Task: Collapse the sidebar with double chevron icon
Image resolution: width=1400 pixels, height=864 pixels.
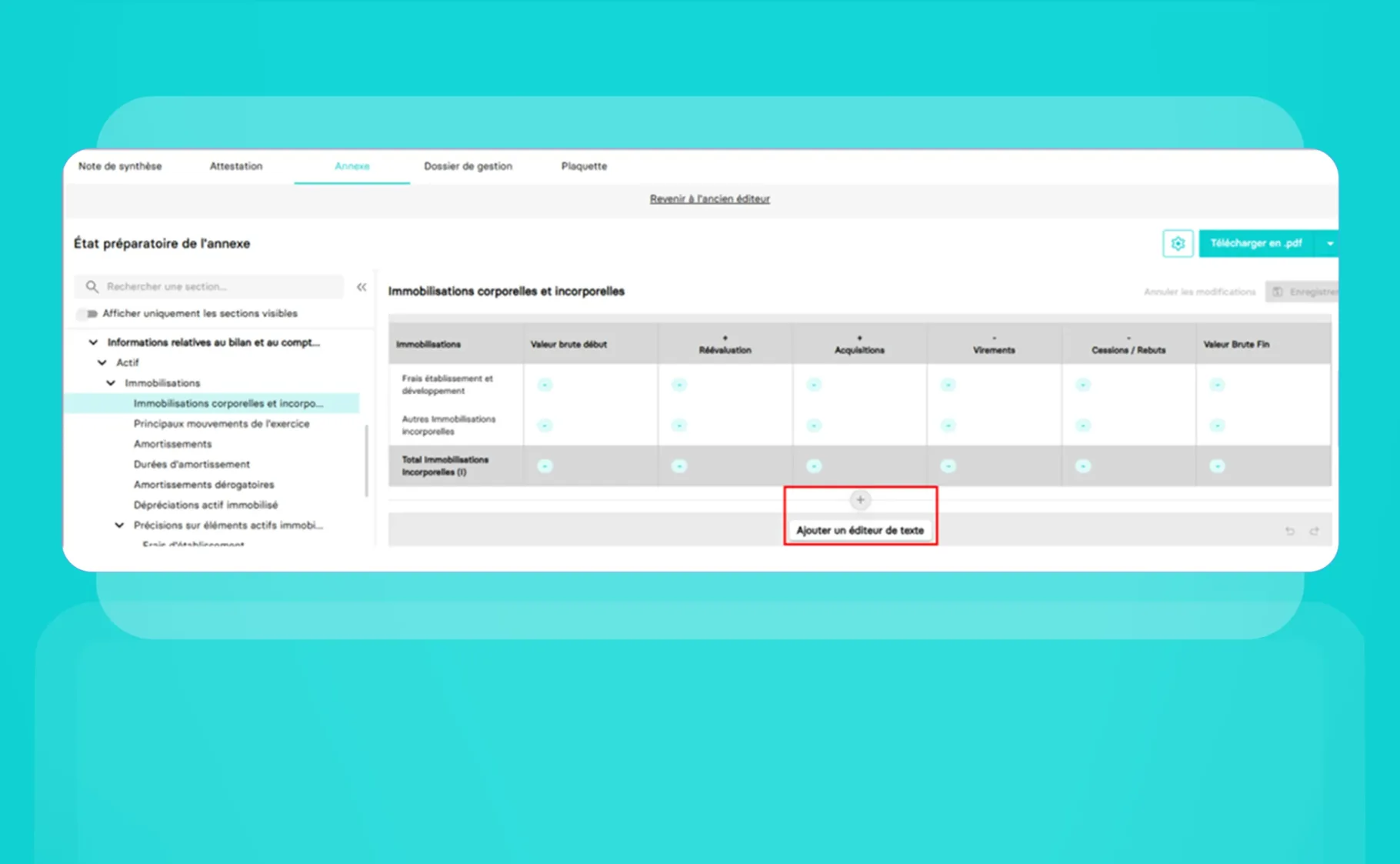Action: 362,287
